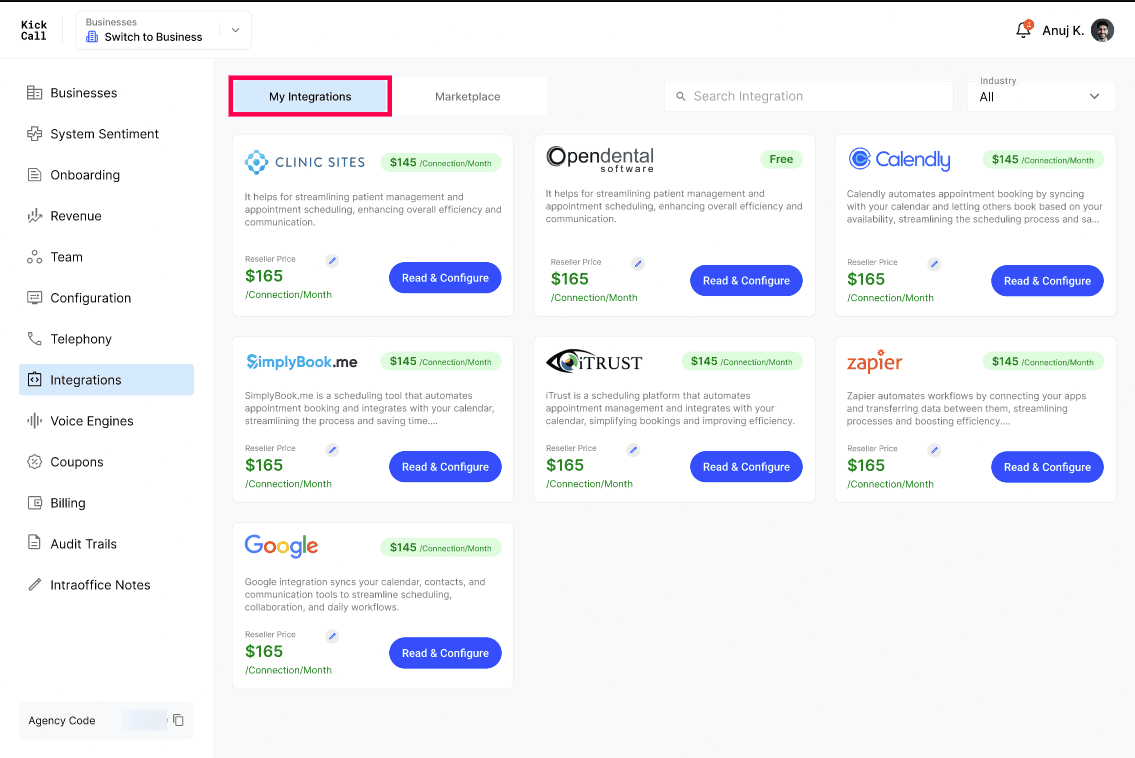Click Clinic Sites $145 price badge
The width and height of the screenshot is (1135, 758).
[x=441, y=162]
